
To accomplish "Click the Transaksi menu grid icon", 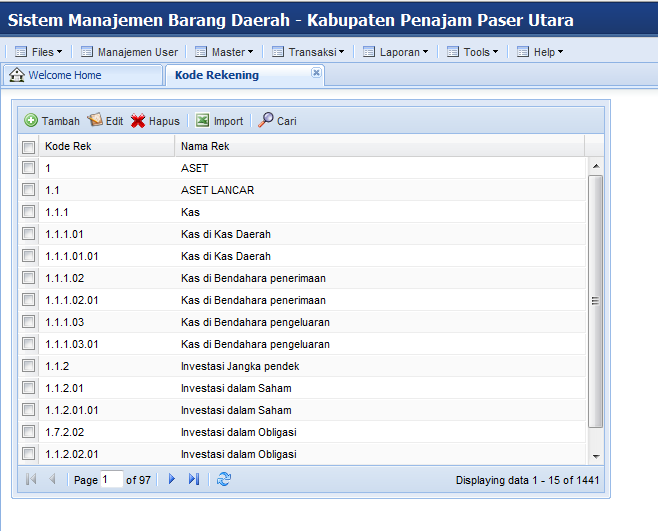I will (278, 52).
